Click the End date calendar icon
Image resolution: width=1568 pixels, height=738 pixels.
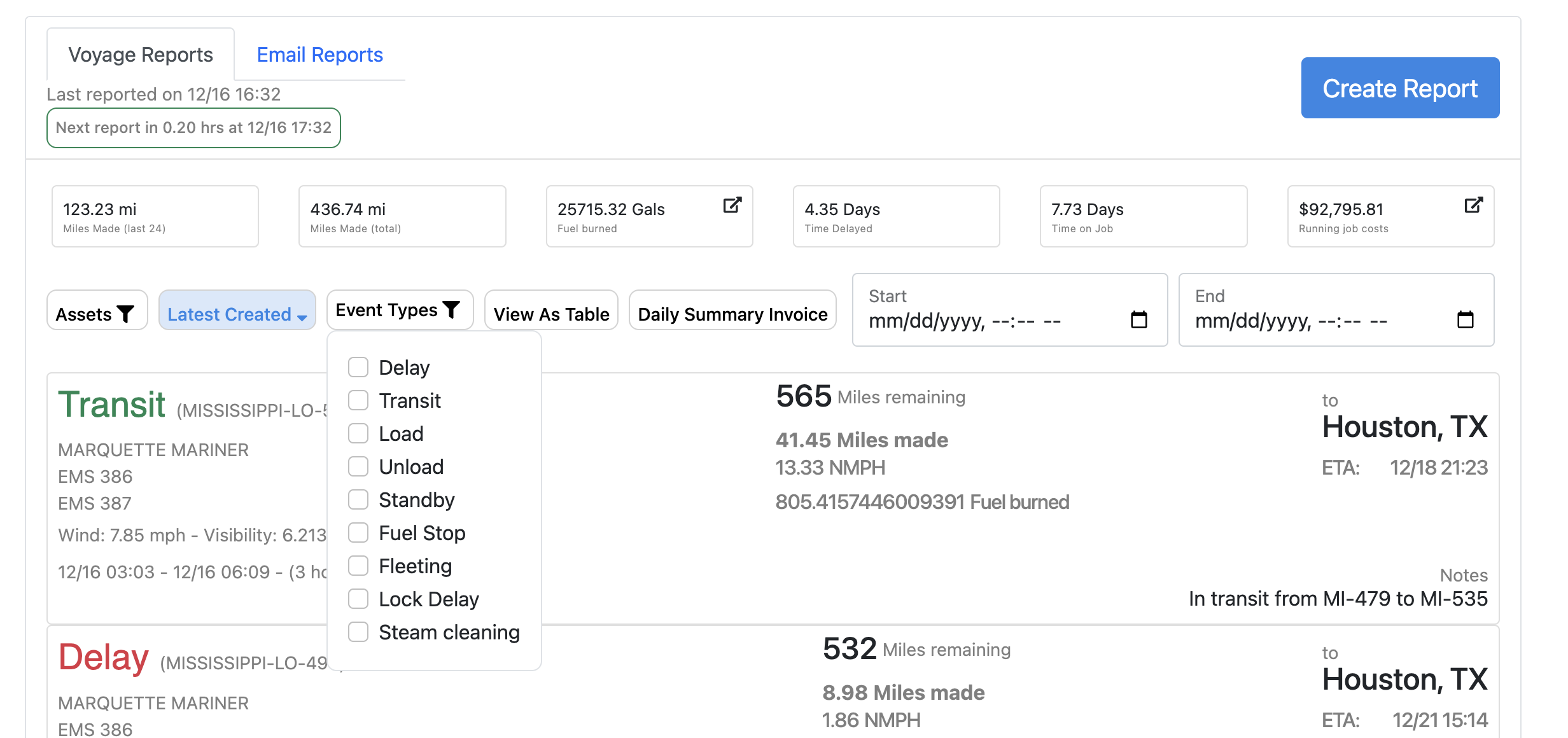(1465, 319)
